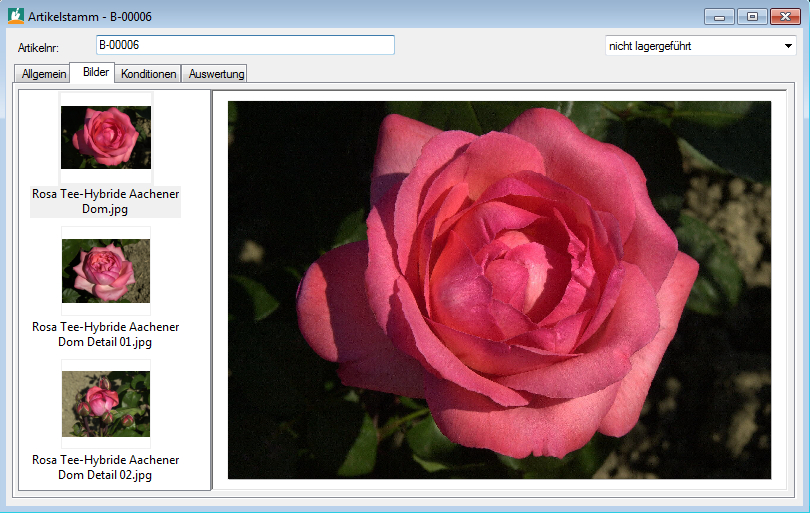This screenshot has height=513, width=810.
Task: Click the large rose preview image
Action: 500,290
